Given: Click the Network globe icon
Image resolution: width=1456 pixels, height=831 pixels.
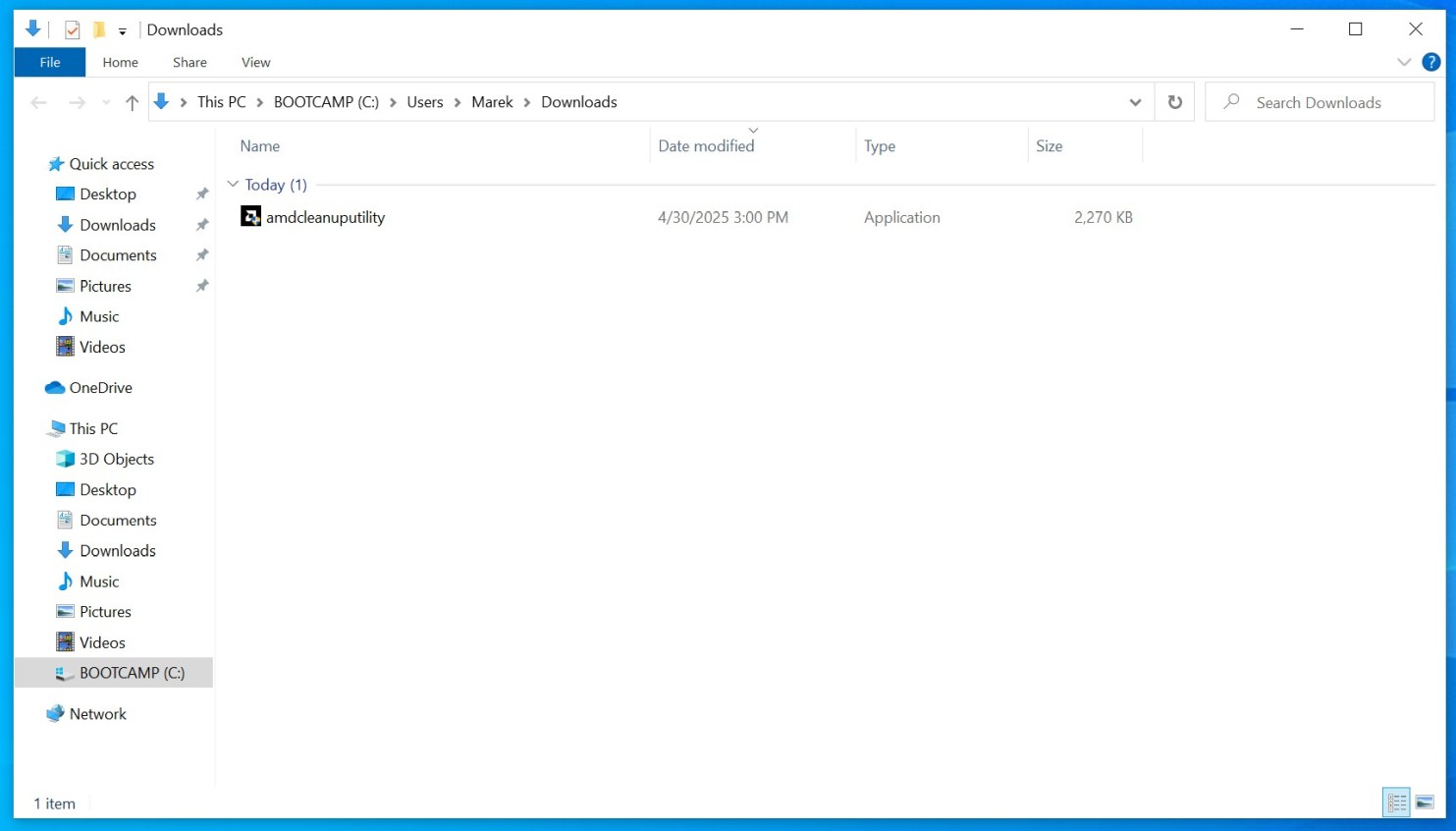Looking at the screenshot, I should 55,714.
